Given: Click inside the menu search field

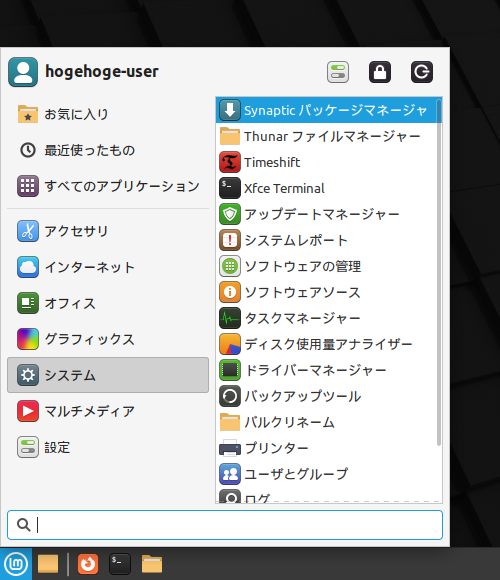Looking at the screenshot, I should coord(225,525).
